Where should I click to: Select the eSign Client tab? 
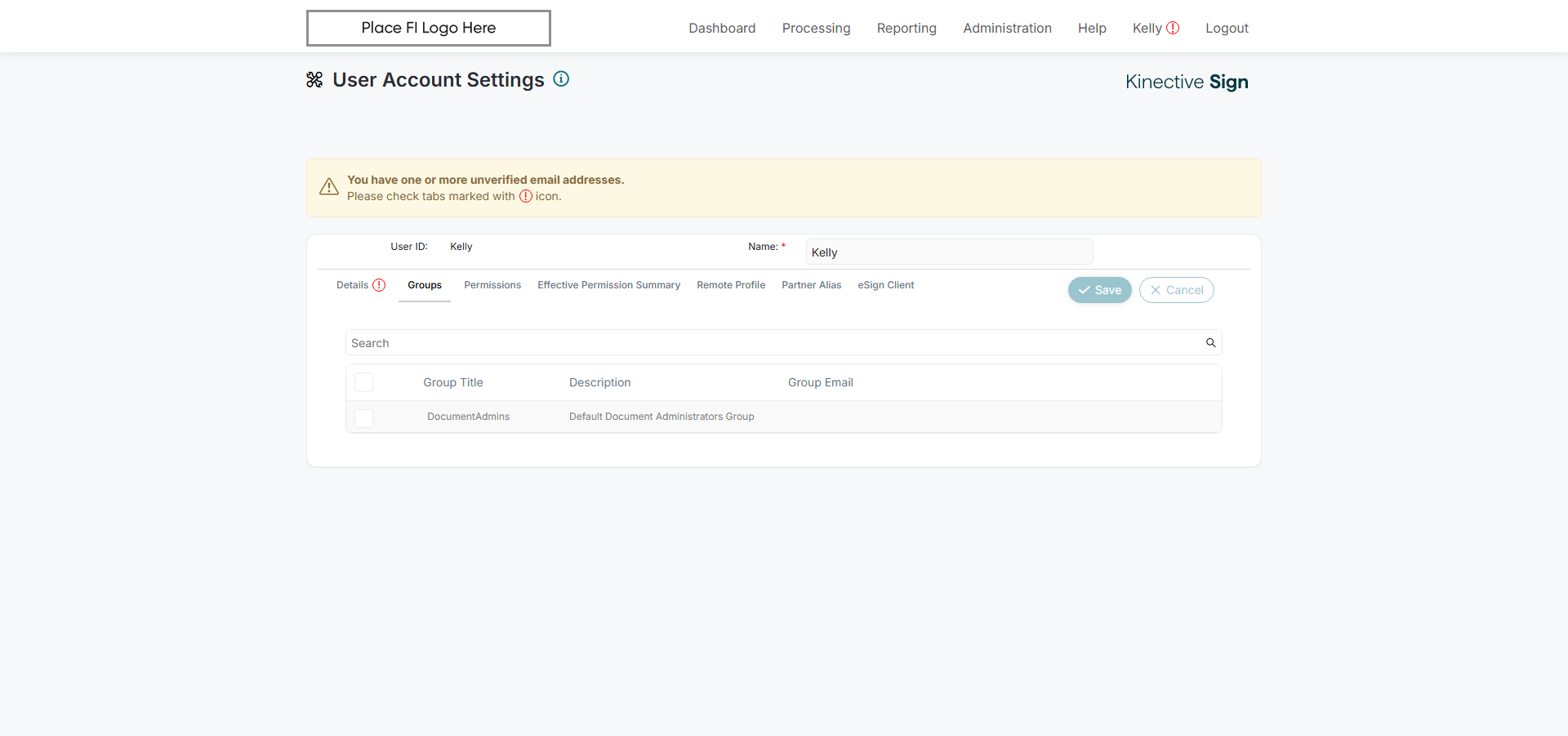(x=885, y=285)
